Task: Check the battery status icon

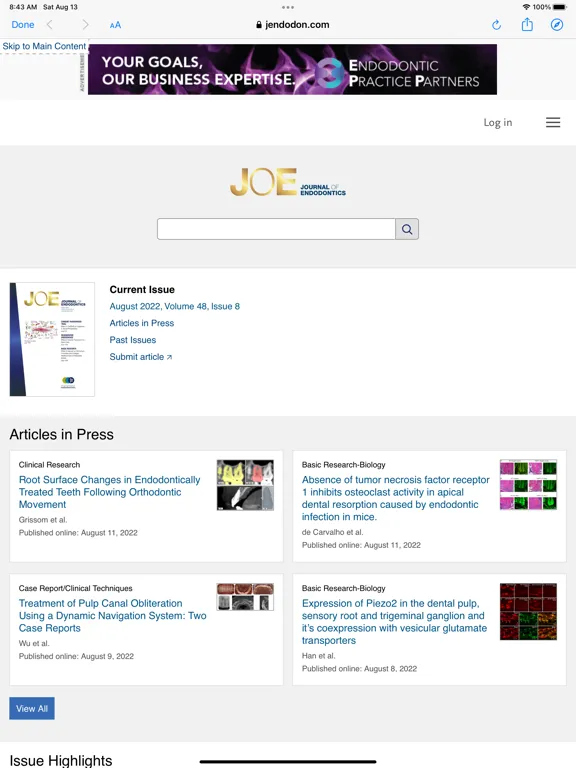Action: [560, 7]
